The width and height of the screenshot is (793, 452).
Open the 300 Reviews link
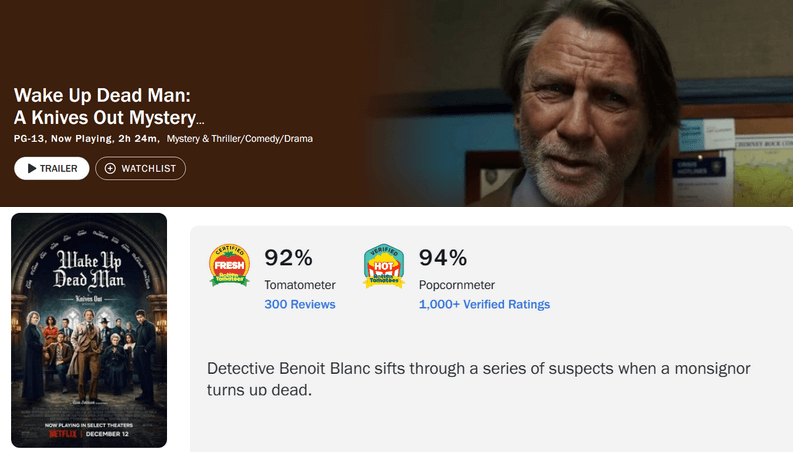pos(300,304)
